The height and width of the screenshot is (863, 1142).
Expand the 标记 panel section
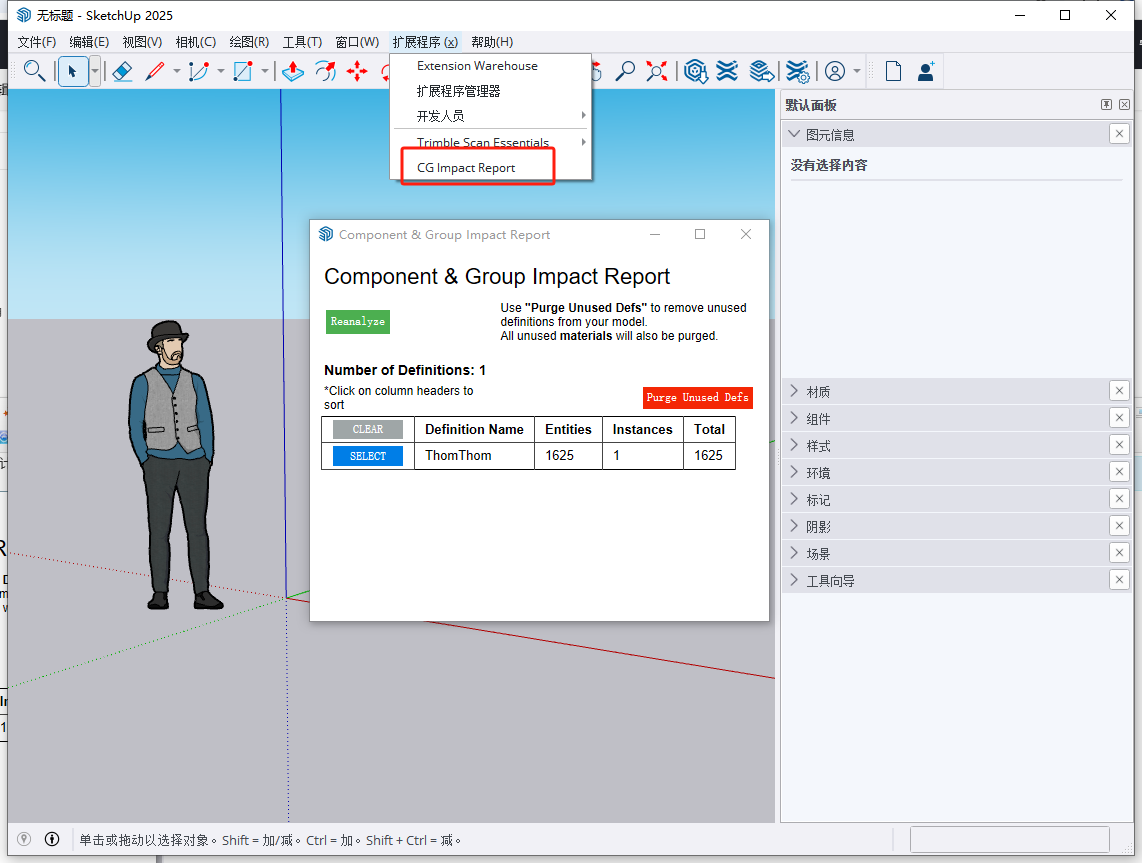795,500
